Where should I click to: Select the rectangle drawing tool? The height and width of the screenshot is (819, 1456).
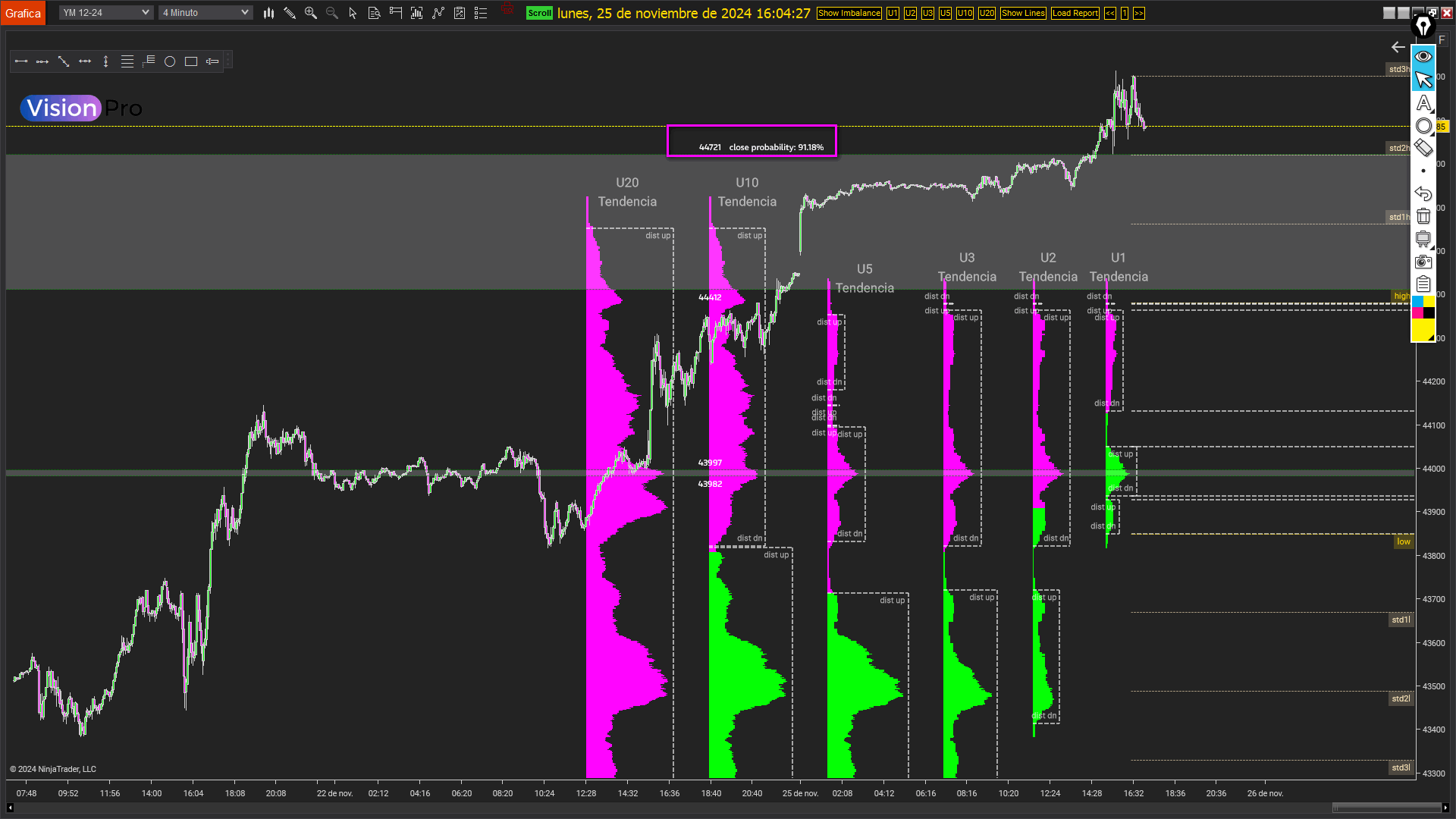[x=191, y=61]
